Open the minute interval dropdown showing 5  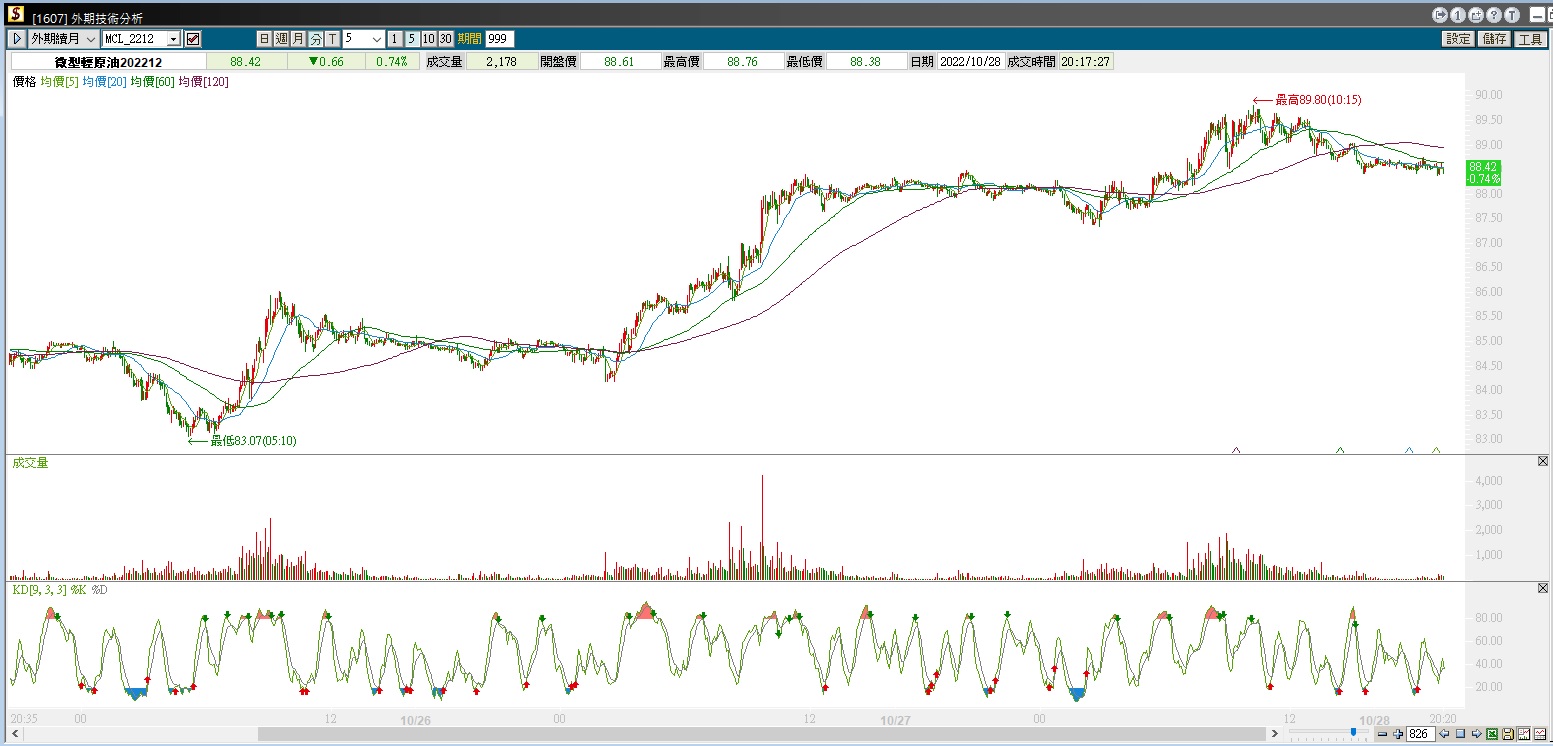pyautogui.click(x=377, y=39)
